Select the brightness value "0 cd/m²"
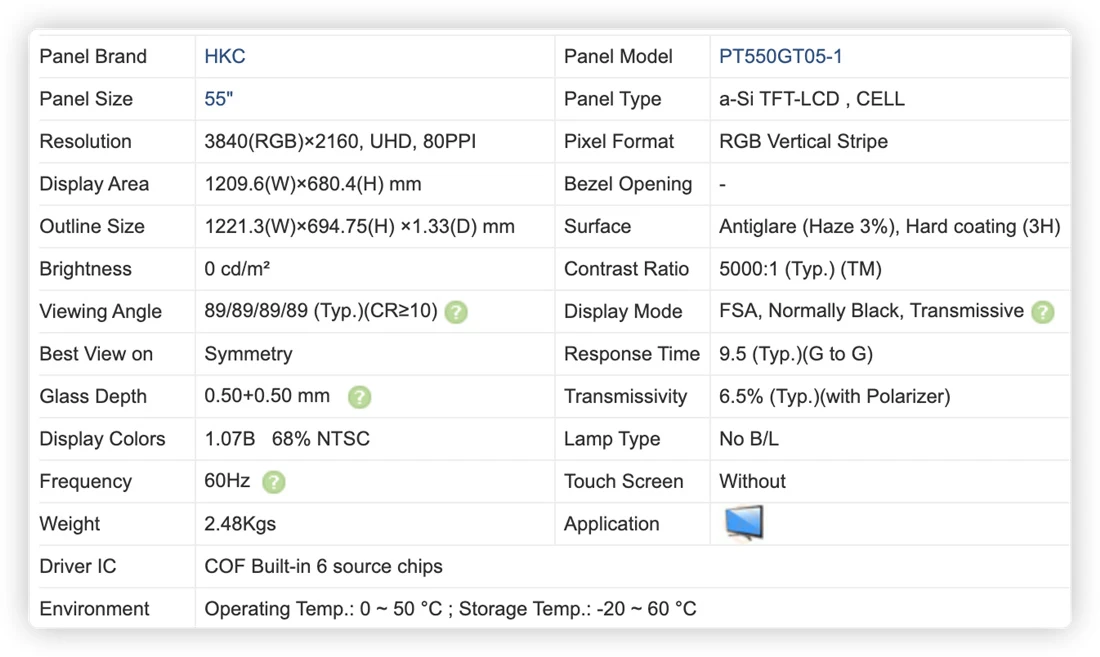1100x657 pixels. point(237,269)
